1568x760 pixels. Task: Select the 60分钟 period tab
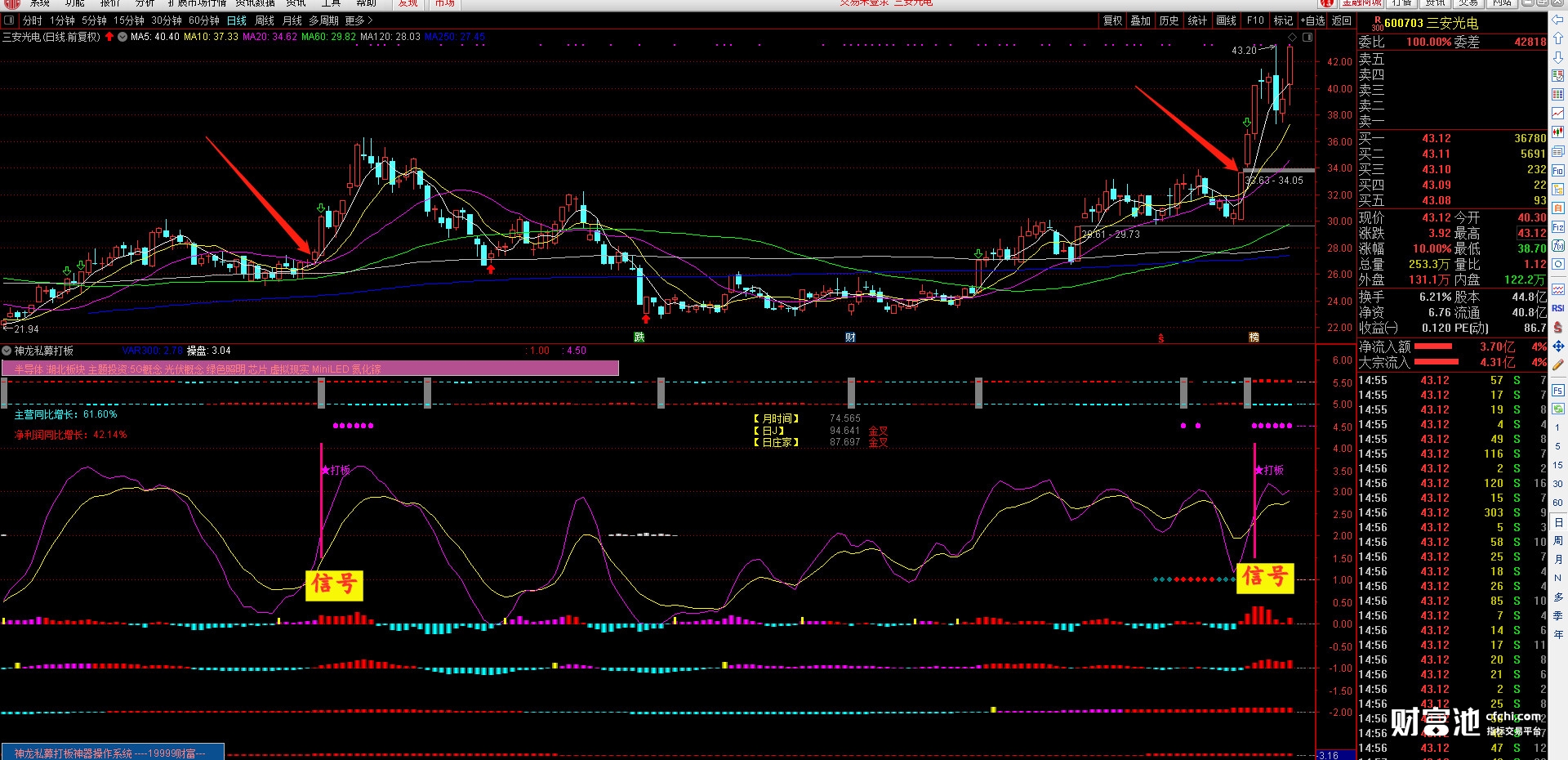203,20
